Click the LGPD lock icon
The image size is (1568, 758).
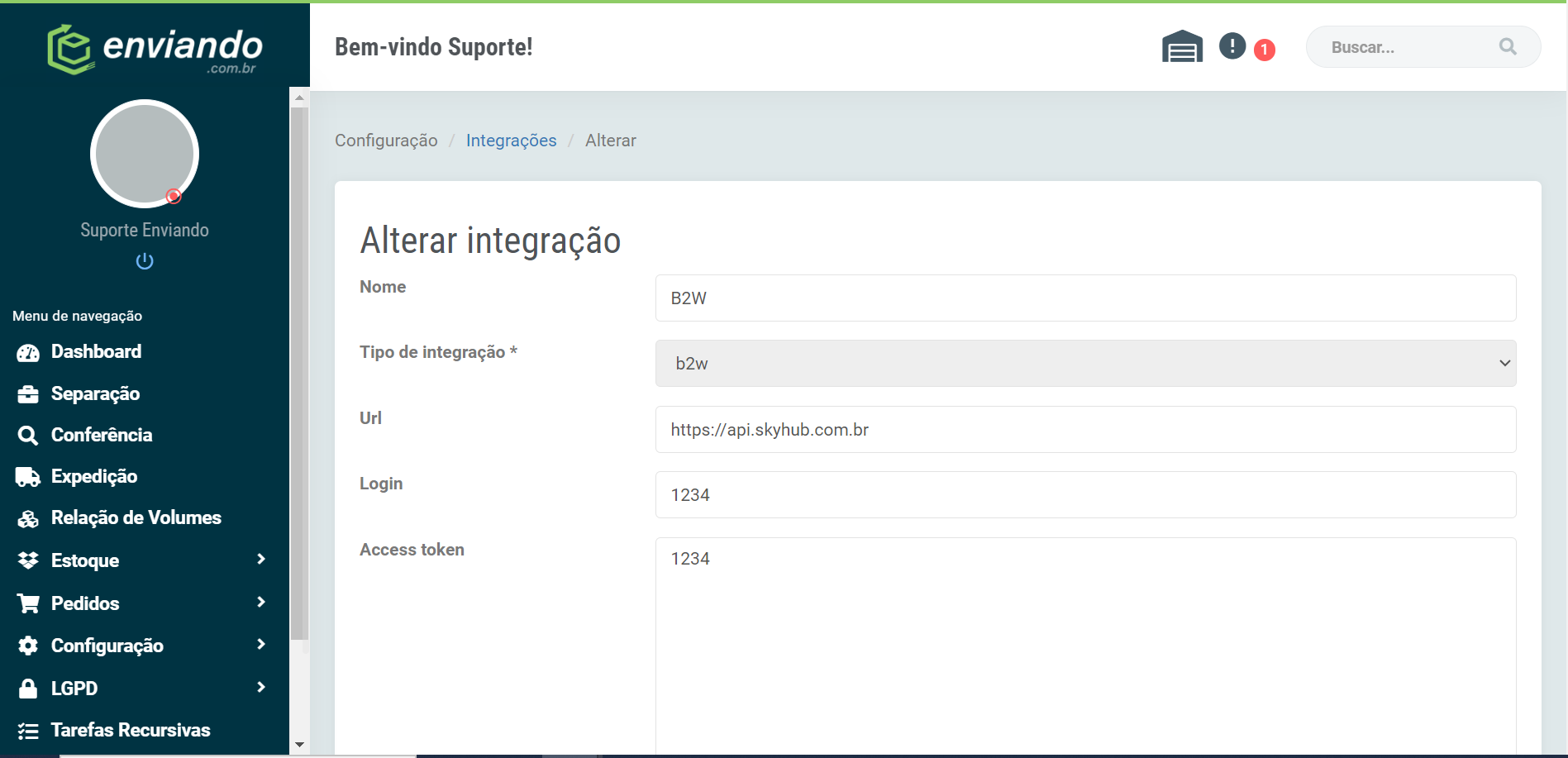point(28,689)
